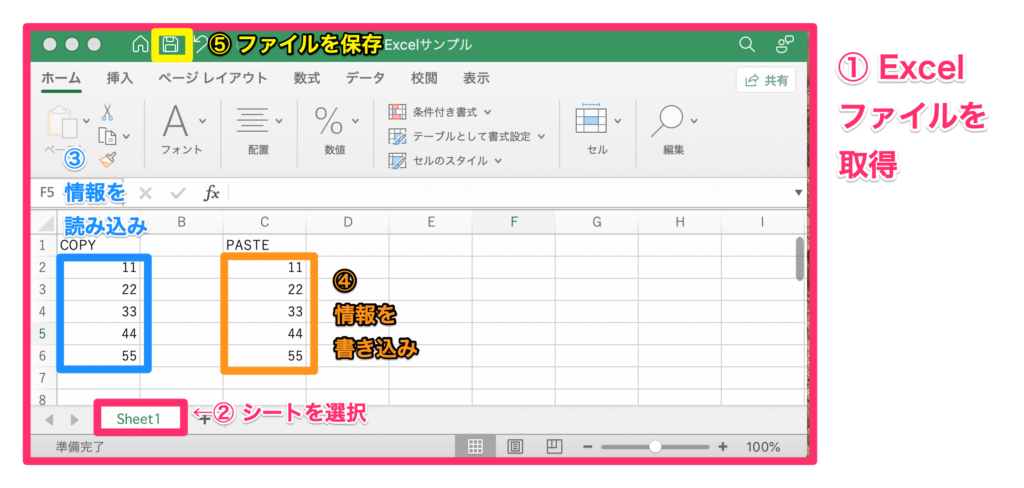Open the 編集 editing magnifier group
Viewport: 1024px width, 488px height.
click(667, 121)
